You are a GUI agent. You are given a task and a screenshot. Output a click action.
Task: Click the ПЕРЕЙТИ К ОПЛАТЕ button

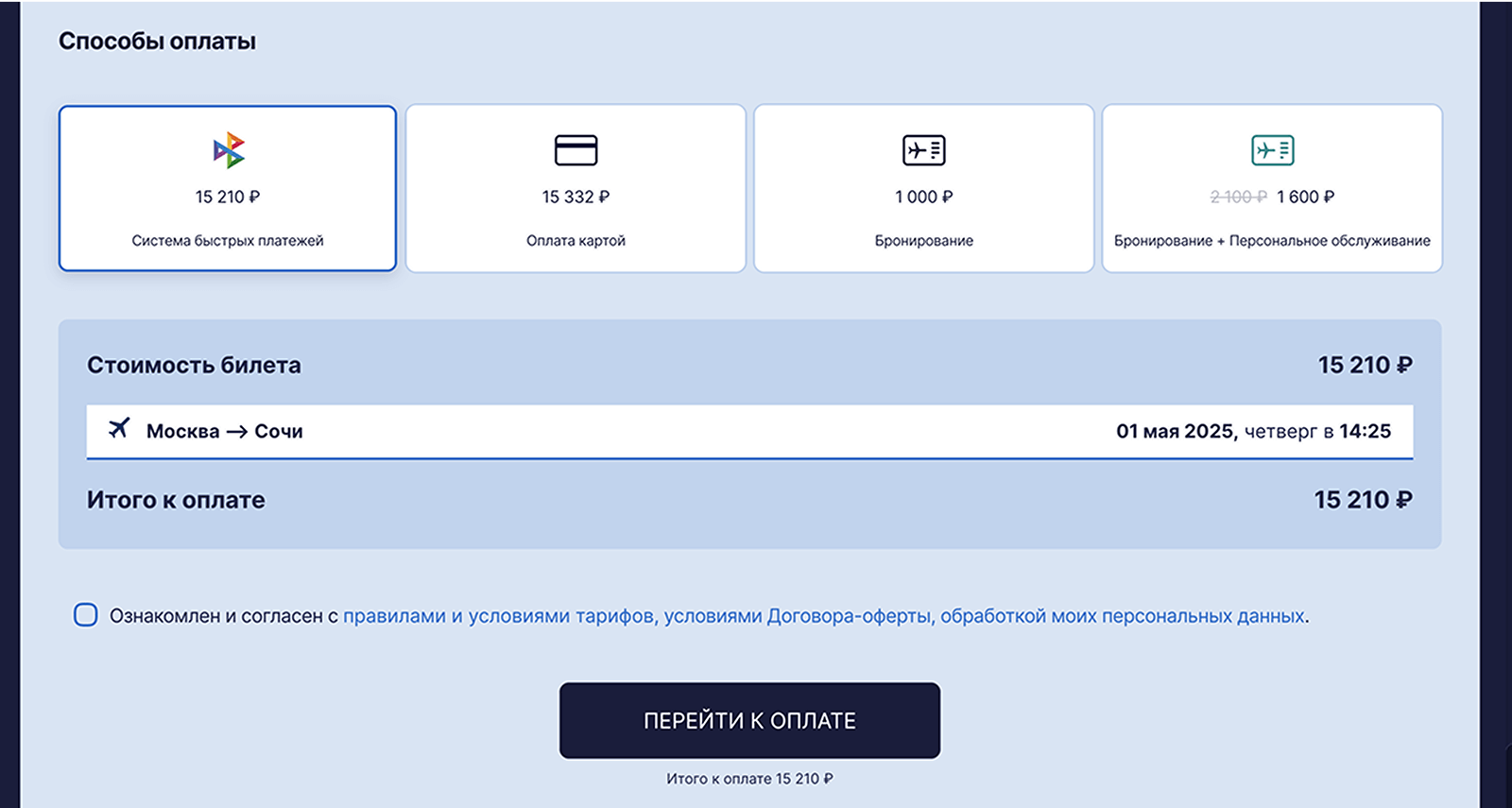coord(749,720)
